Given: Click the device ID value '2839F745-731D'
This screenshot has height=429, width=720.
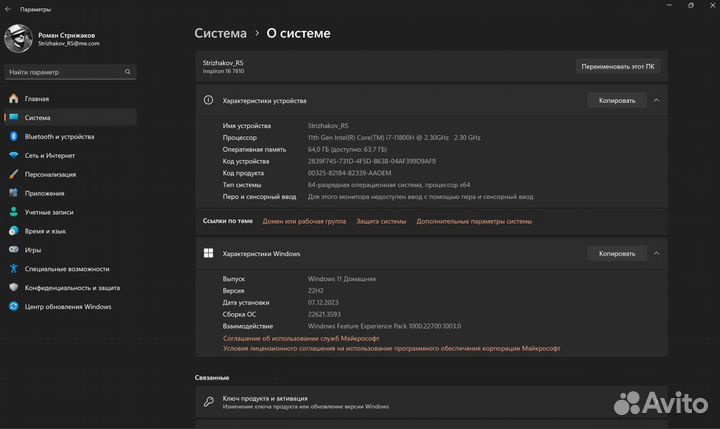Looking at the screenshot, I should pyautogui.click(x=371, y=161).
